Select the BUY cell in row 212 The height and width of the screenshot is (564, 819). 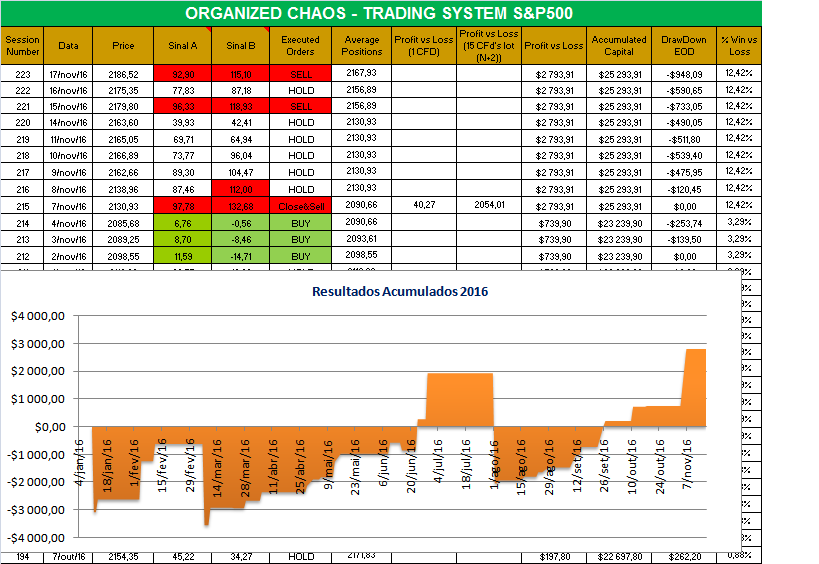(x=300, y=256)
